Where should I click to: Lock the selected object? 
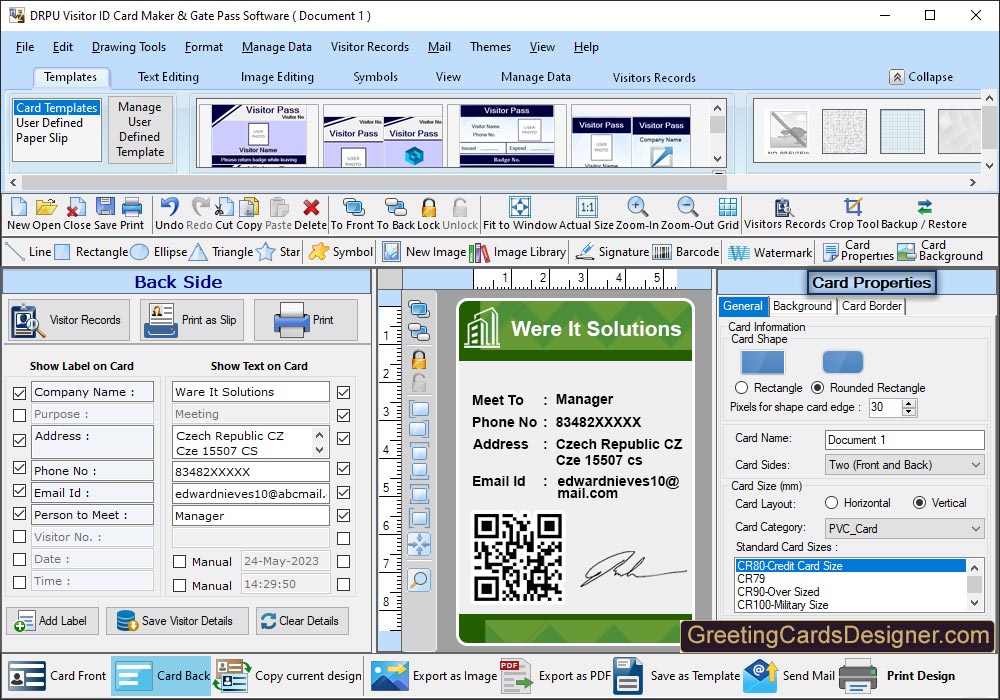point(429,207)
